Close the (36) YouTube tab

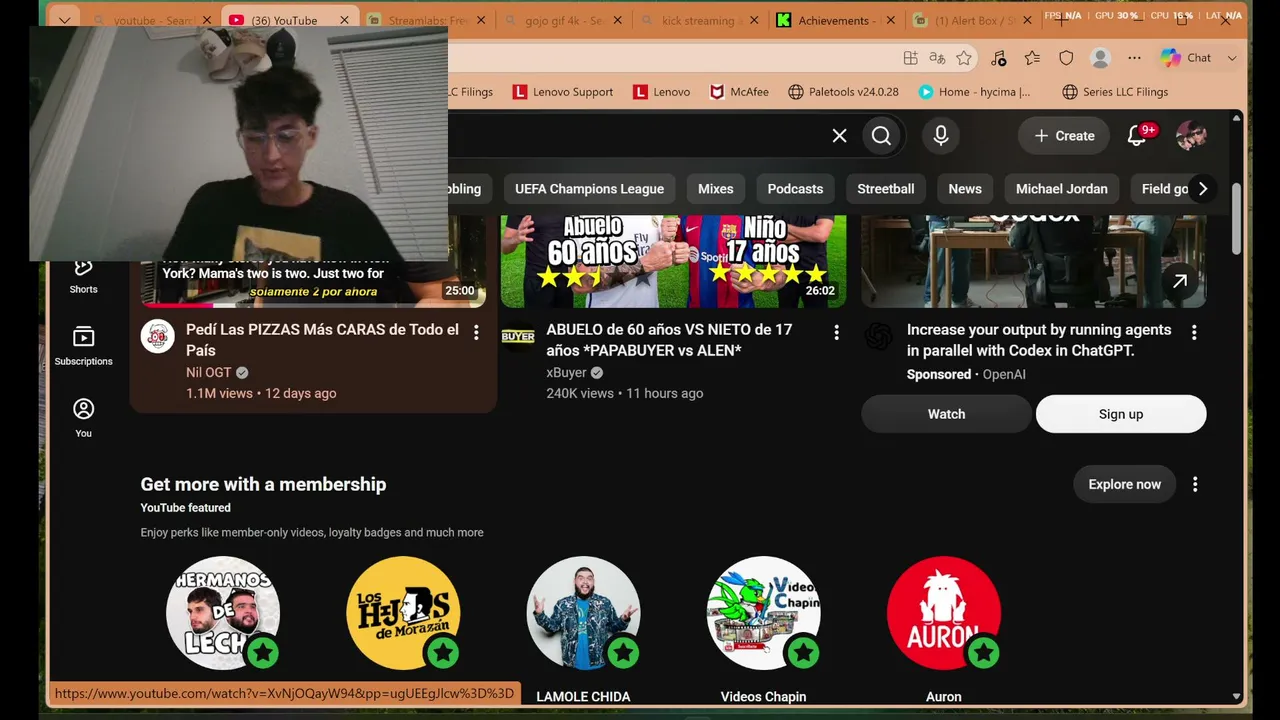(x=344, y=20)
